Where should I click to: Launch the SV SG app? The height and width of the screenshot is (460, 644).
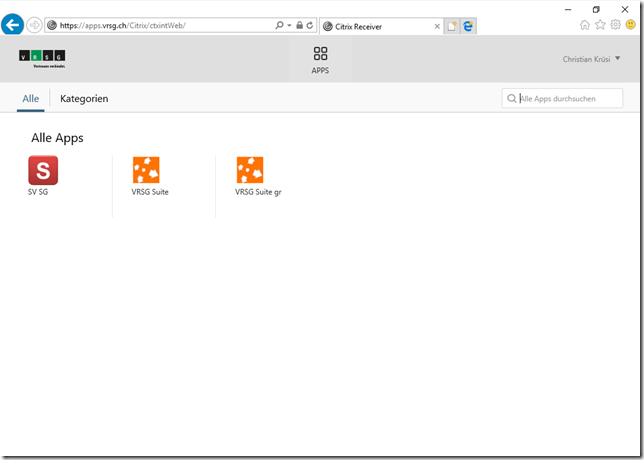tap(43, 171)
